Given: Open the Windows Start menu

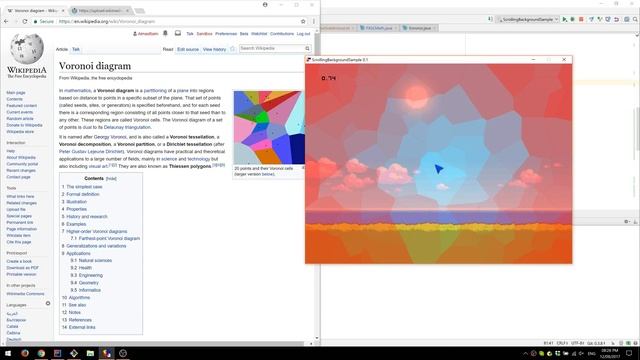Looking at the screenshot, I should (8, 353).
